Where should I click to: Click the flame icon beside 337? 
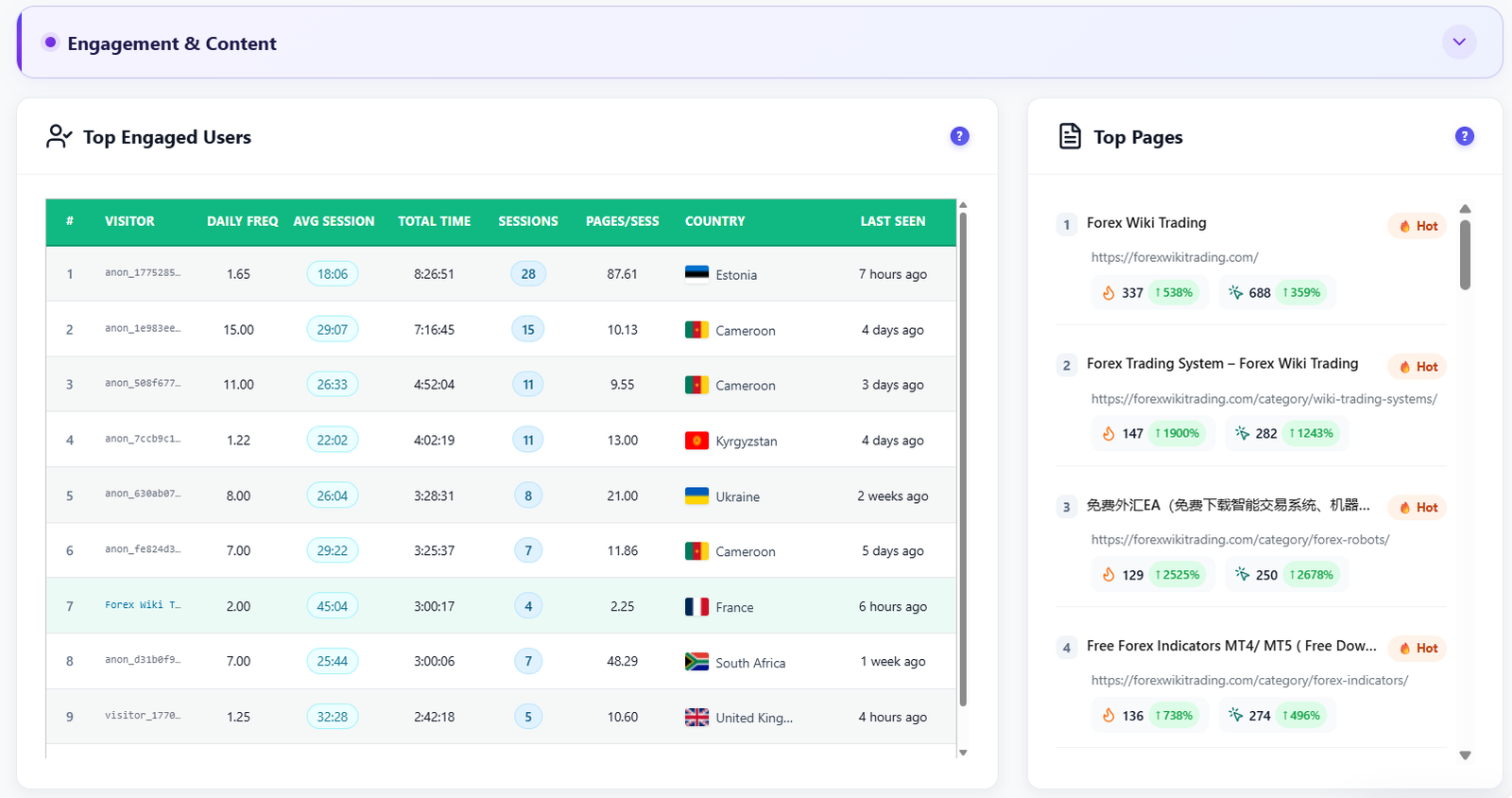point(1108,293)
